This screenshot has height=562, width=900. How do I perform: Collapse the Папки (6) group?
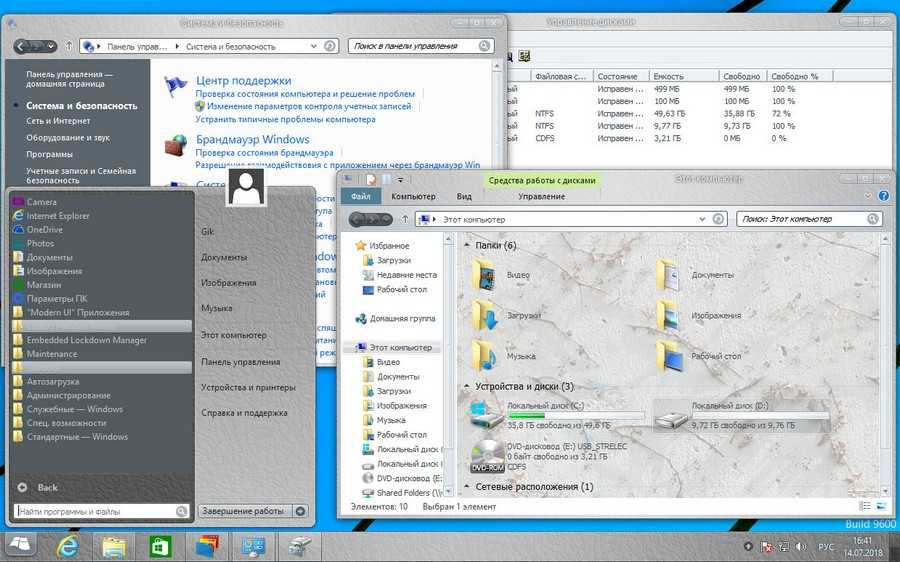point(468,245)
